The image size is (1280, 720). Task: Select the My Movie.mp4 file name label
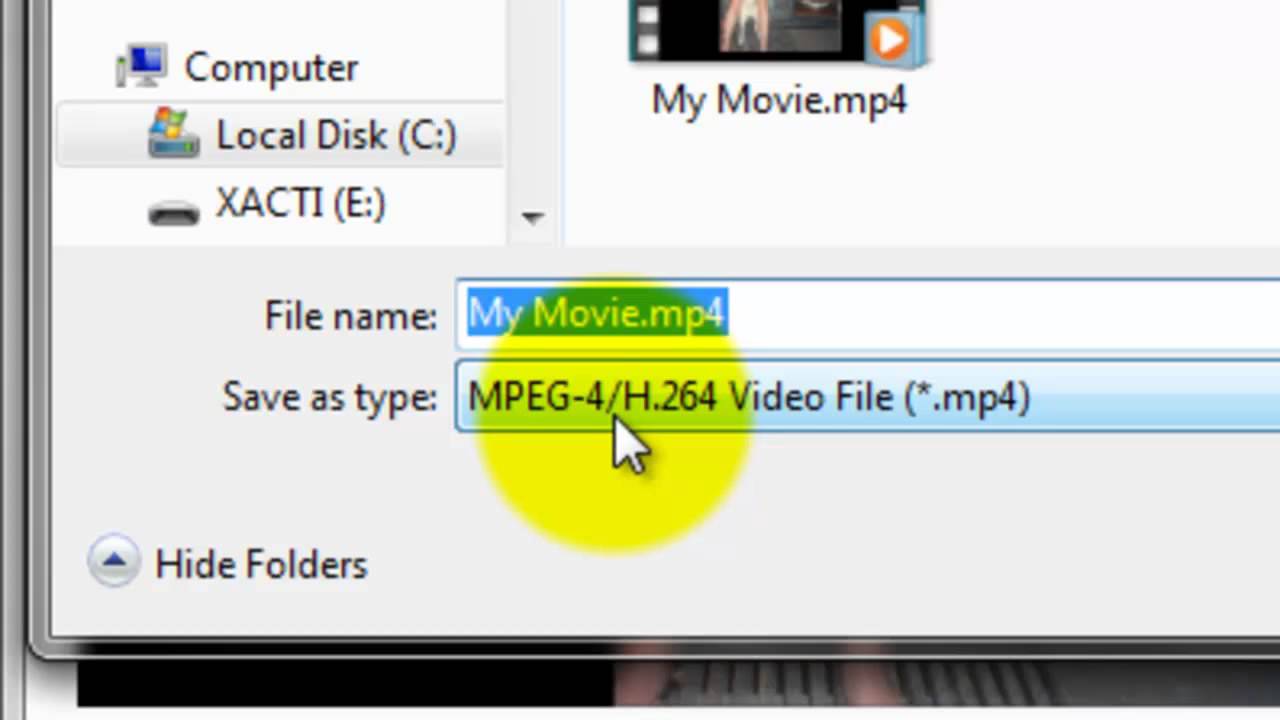[x=779, y=101]
